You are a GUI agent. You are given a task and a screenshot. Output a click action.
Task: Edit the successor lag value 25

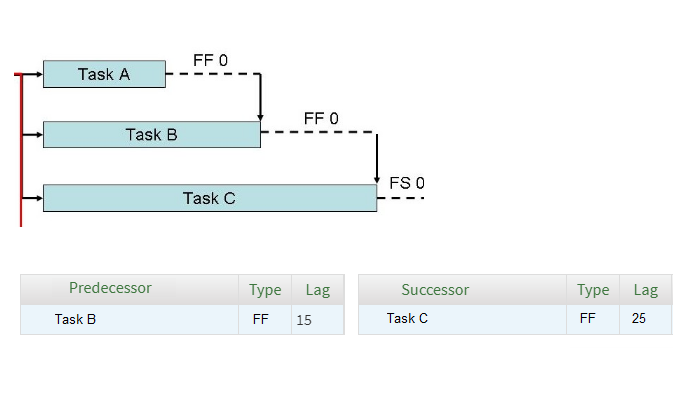click(x=639, y=318)
